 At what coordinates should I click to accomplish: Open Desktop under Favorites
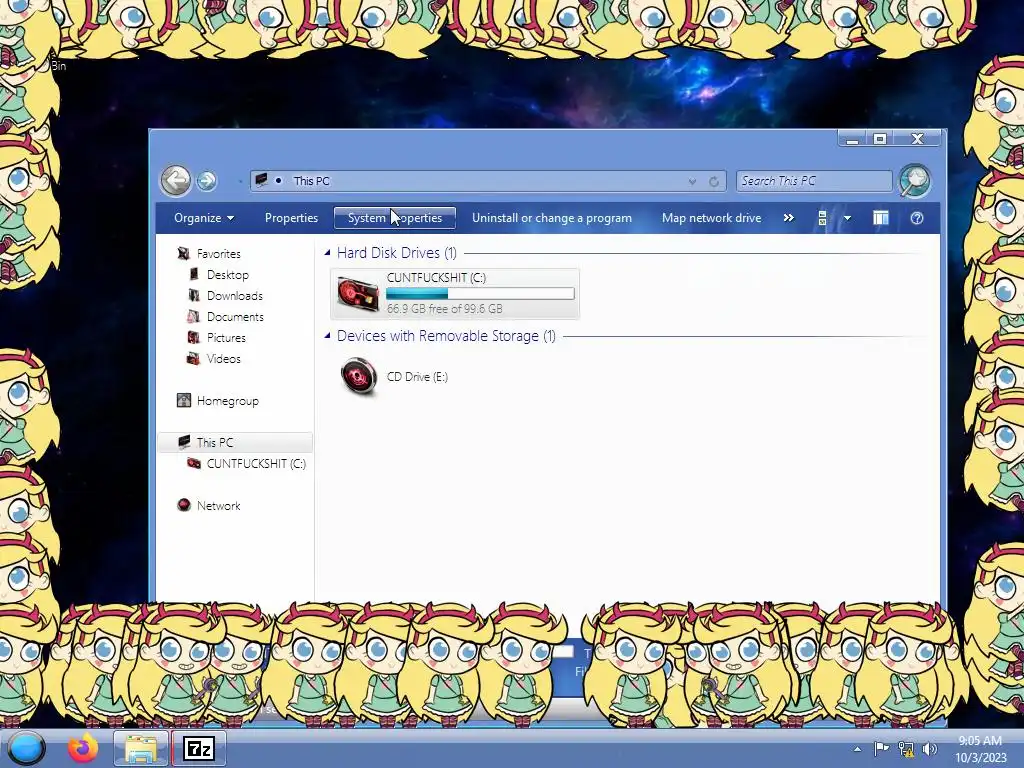click(x=227, y=275)
